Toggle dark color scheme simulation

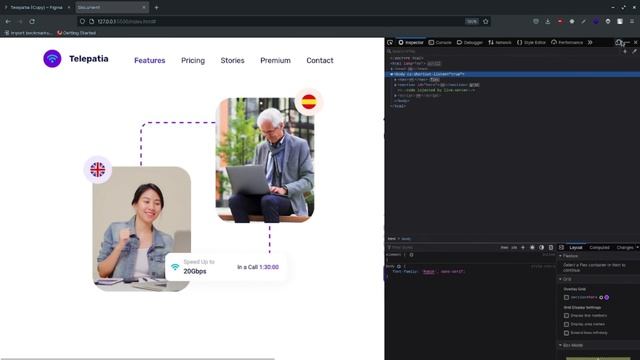point(542,247)
